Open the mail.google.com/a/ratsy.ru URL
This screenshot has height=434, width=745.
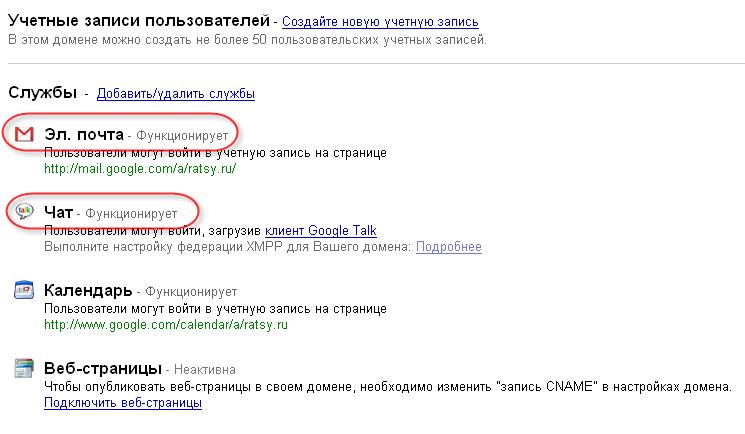140,168
